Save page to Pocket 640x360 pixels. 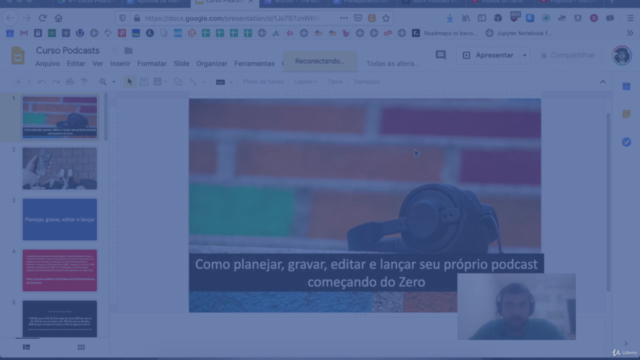click(x=358, y=18)
